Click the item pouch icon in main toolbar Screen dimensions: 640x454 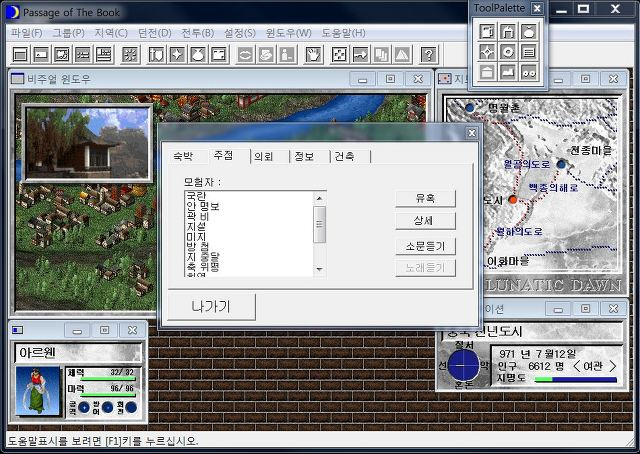click(x=198, y=54)
